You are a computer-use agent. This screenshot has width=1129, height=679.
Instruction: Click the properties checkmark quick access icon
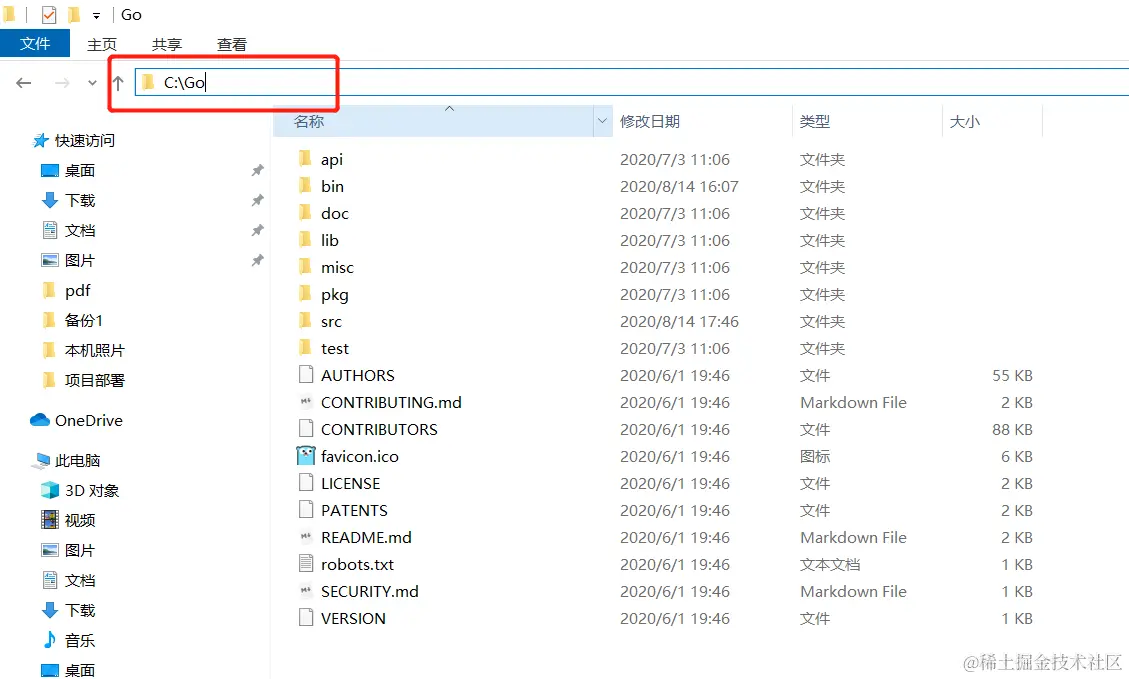coord(49,14)
